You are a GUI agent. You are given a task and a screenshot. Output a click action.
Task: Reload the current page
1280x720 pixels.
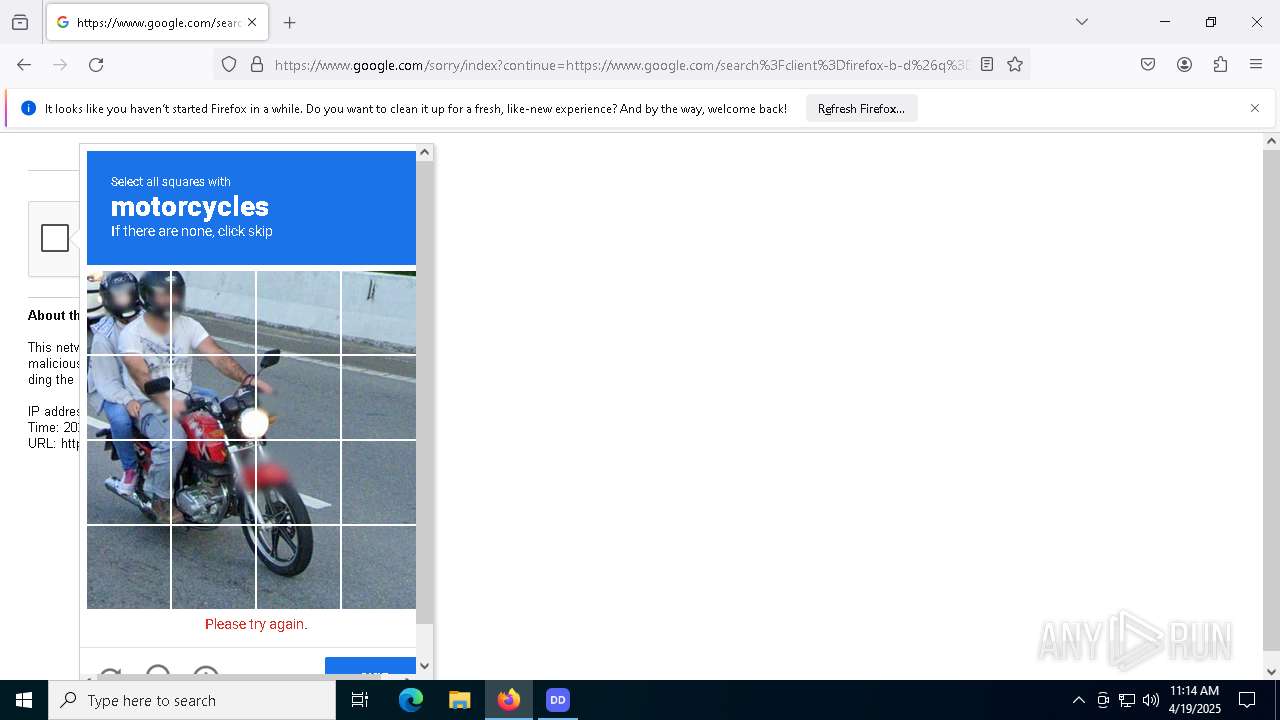tap(96, 64)
